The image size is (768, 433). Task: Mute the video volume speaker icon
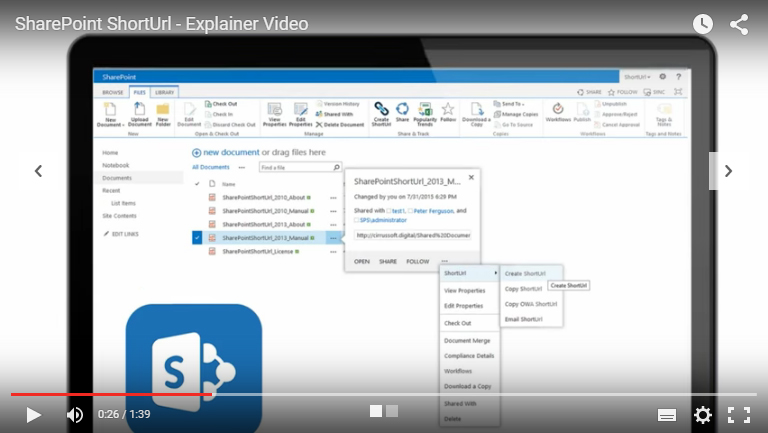coord(75,415)
